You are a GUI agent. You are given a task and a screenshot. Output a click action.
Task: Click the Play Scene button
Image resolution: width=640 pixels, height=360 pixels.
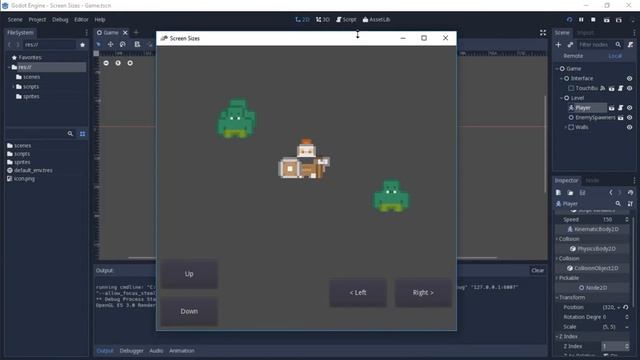[x=607, y=20]
